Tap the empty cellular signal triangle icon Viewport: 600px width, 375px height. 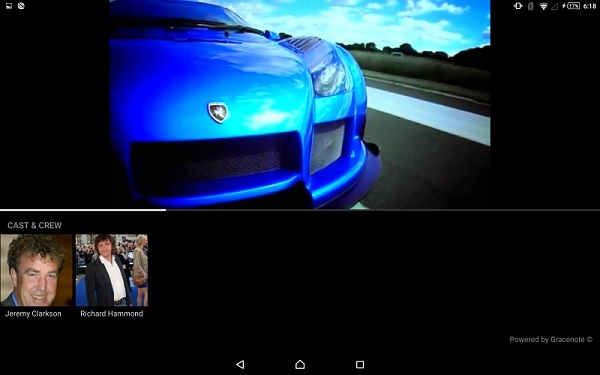[x=554, y=6]
